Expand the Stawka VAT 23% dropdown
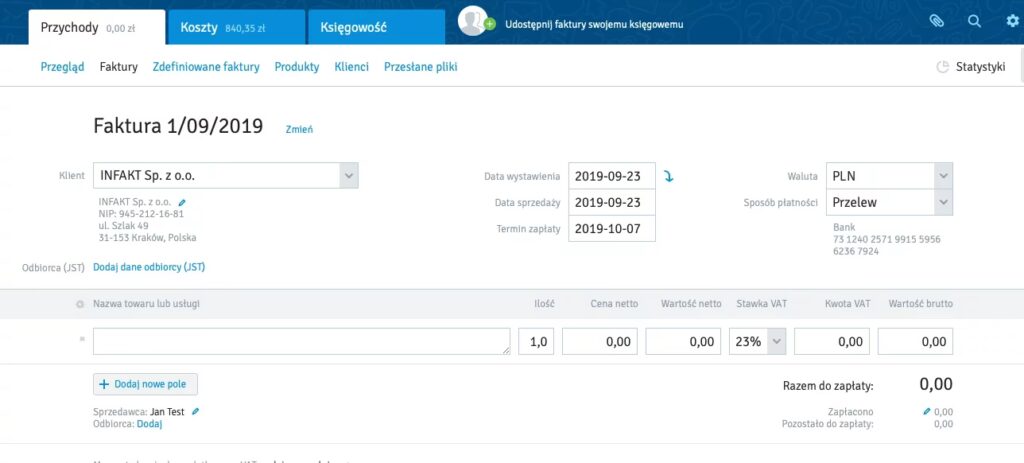This screenshot has height=463, width=1024. [x=777, y=342]
